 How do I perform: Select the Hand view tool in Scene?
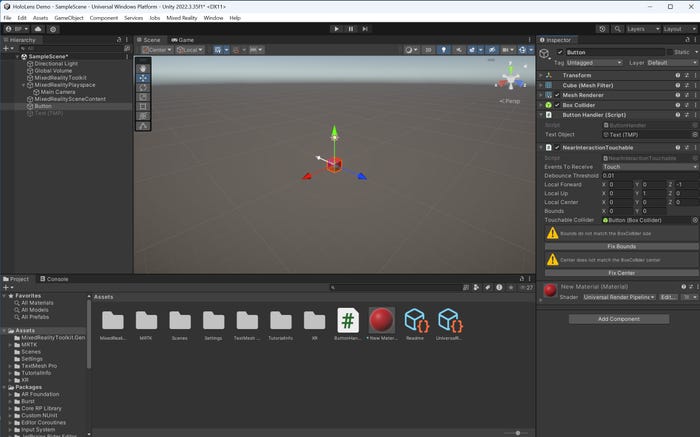pyautogui.click(x=143, y=69)
